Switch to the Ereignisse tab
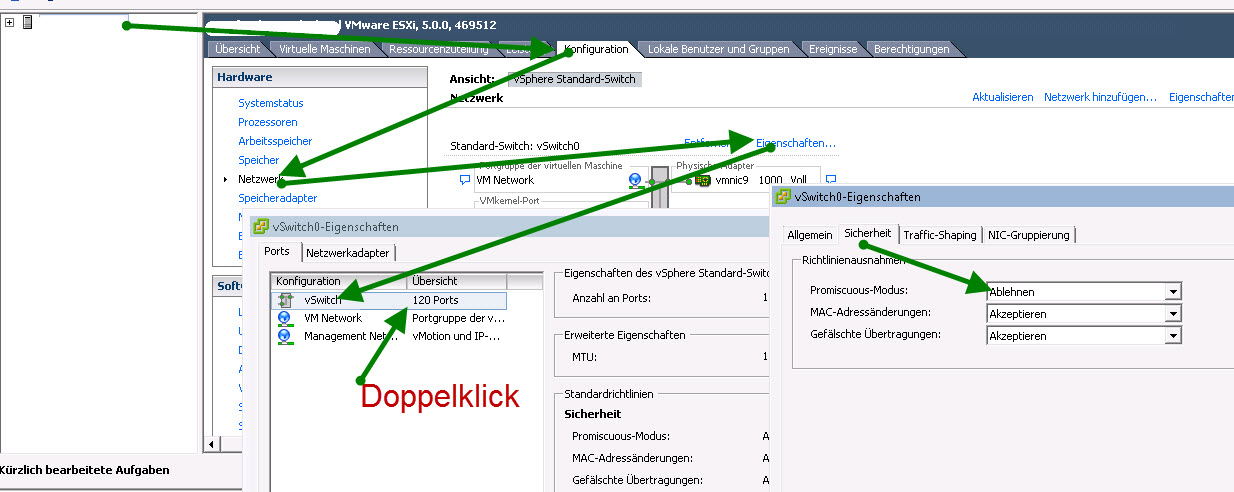Image resolution: width=1234 pixels, height=492 pixels. click(x=831, y=49)
